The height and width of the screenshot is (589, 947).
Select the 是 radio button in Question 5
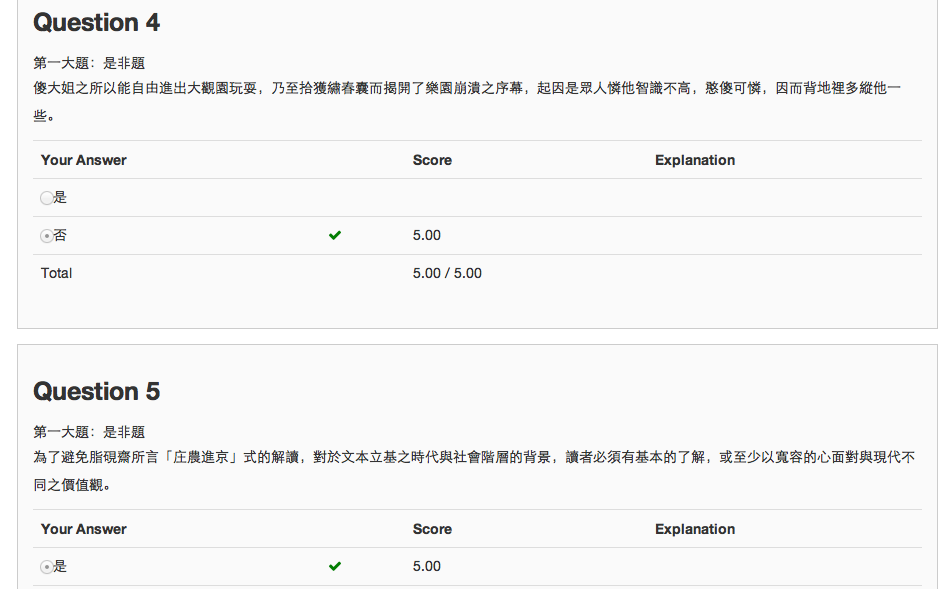tap(47, 567)
